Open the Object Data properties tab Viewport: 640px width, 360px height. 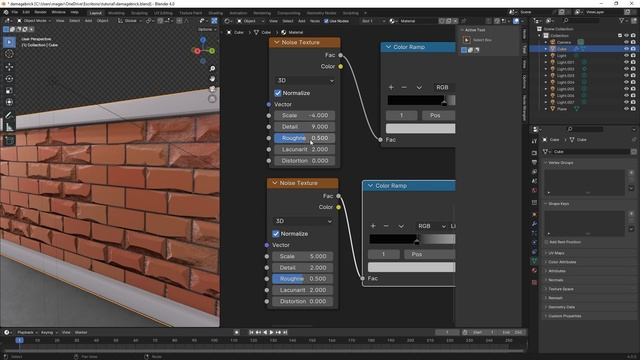point(534,261)
